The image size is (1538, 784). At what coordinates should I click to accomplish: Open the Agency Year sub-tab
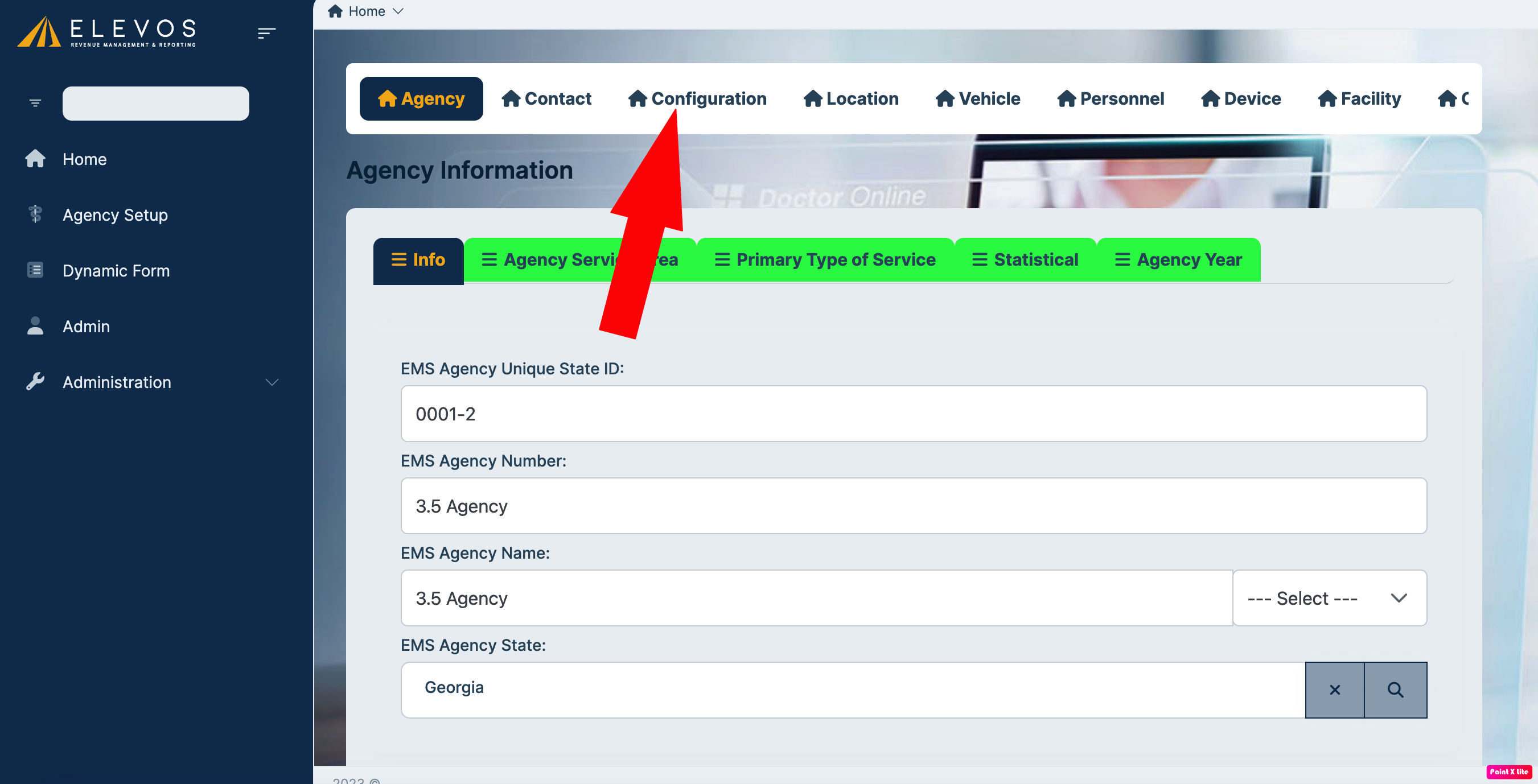click(1178, 259)
